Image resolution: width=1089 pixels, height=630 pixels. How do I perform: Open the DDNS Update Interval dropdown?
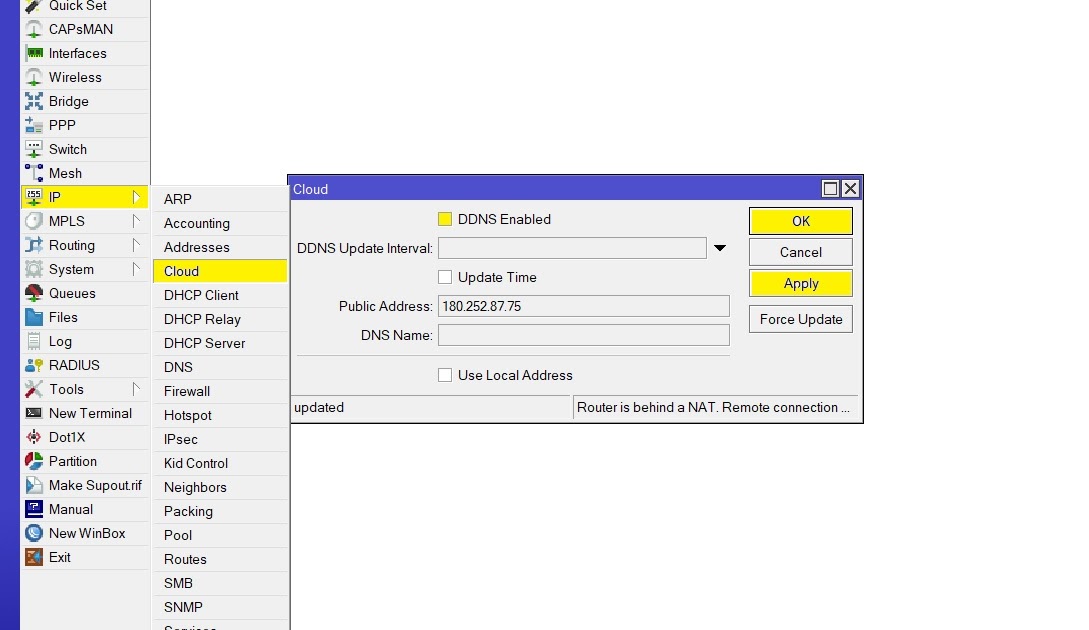[720, 248]
